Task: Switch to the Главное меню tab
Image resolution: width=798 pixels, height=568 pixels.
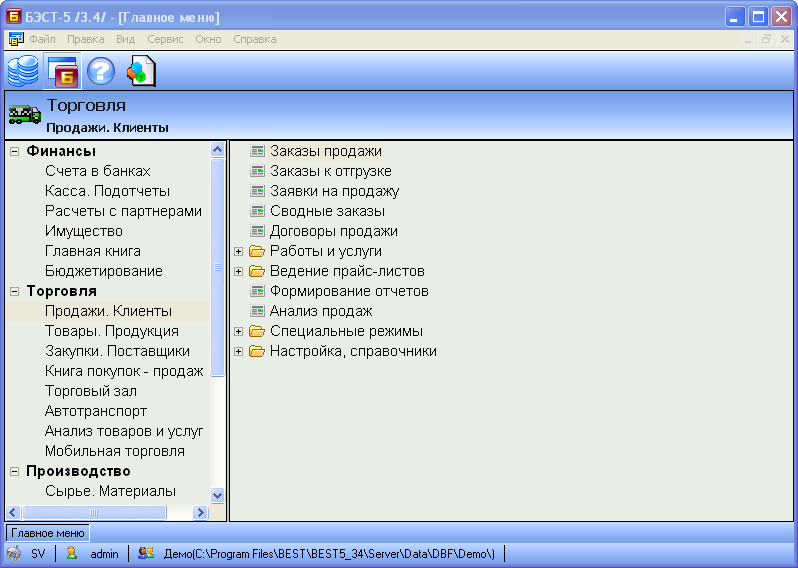Action: [x=47, y=533]
